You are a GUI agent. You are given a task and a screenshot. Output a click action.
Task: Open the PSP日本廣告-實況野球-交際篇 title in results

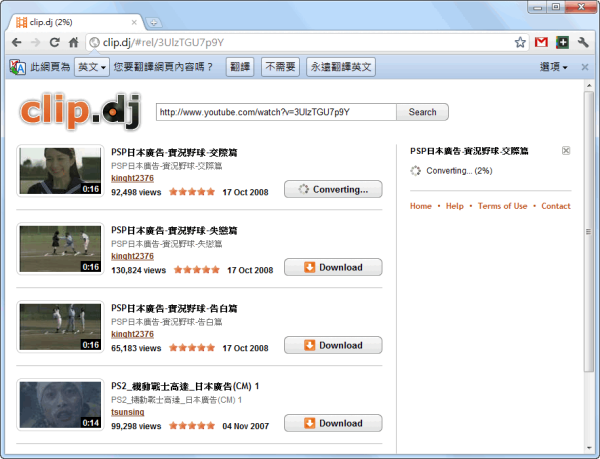point(174,153)
